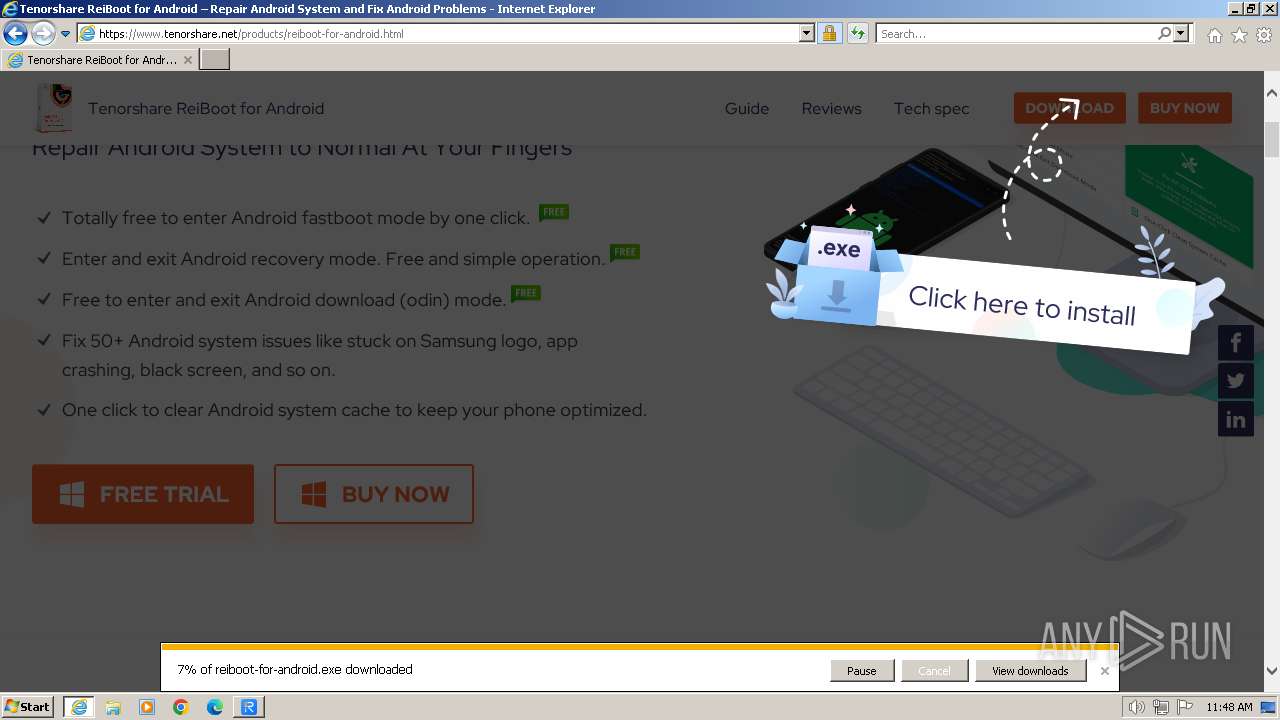The image size is (1280, 720).
Task: Click the page vertical scrollbar up arrow
Action: [x=1272, y=93]
